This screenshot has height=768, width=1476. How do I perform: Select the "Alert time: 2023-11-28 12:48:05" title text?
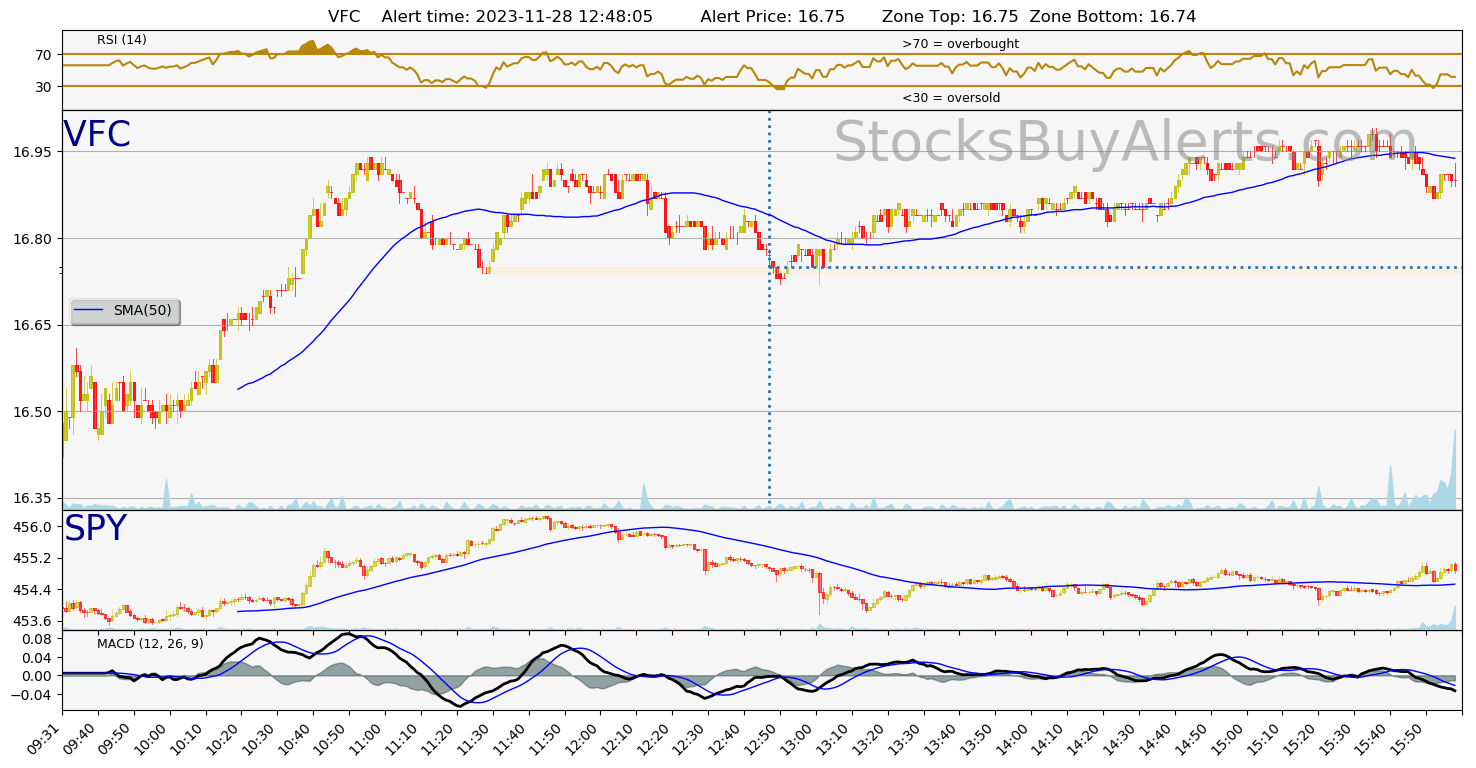click(517, 17)
